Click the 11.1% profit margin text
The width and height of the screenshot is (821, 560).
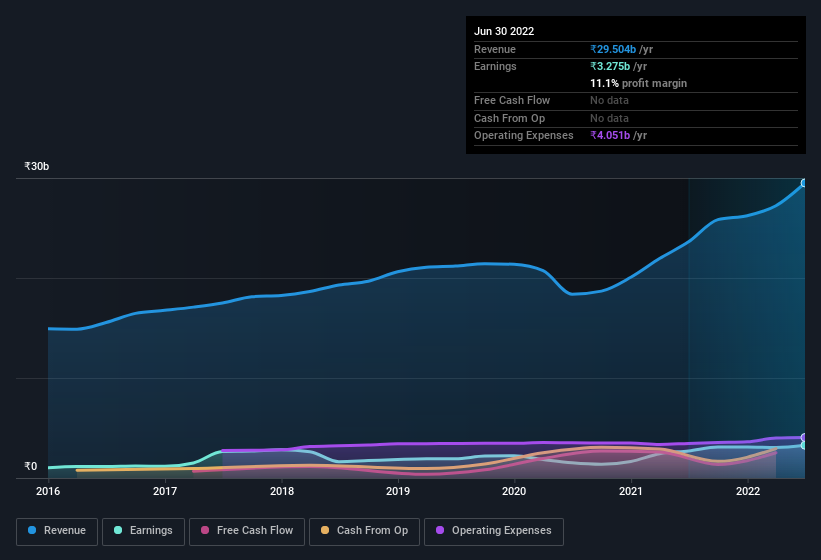click(638, 83)
